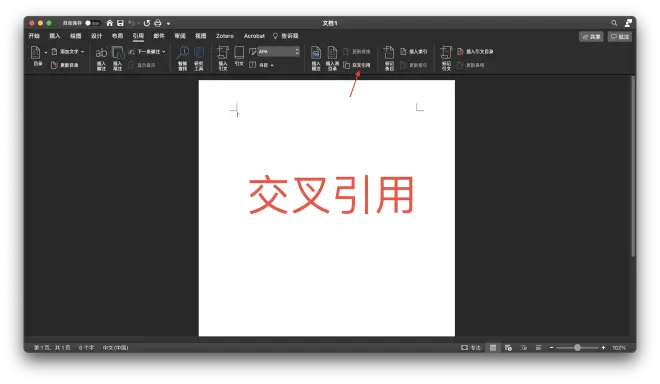Screen dimensions: 660x384
Task: Click the Print icon in title bar
Action: click(158, 23)
